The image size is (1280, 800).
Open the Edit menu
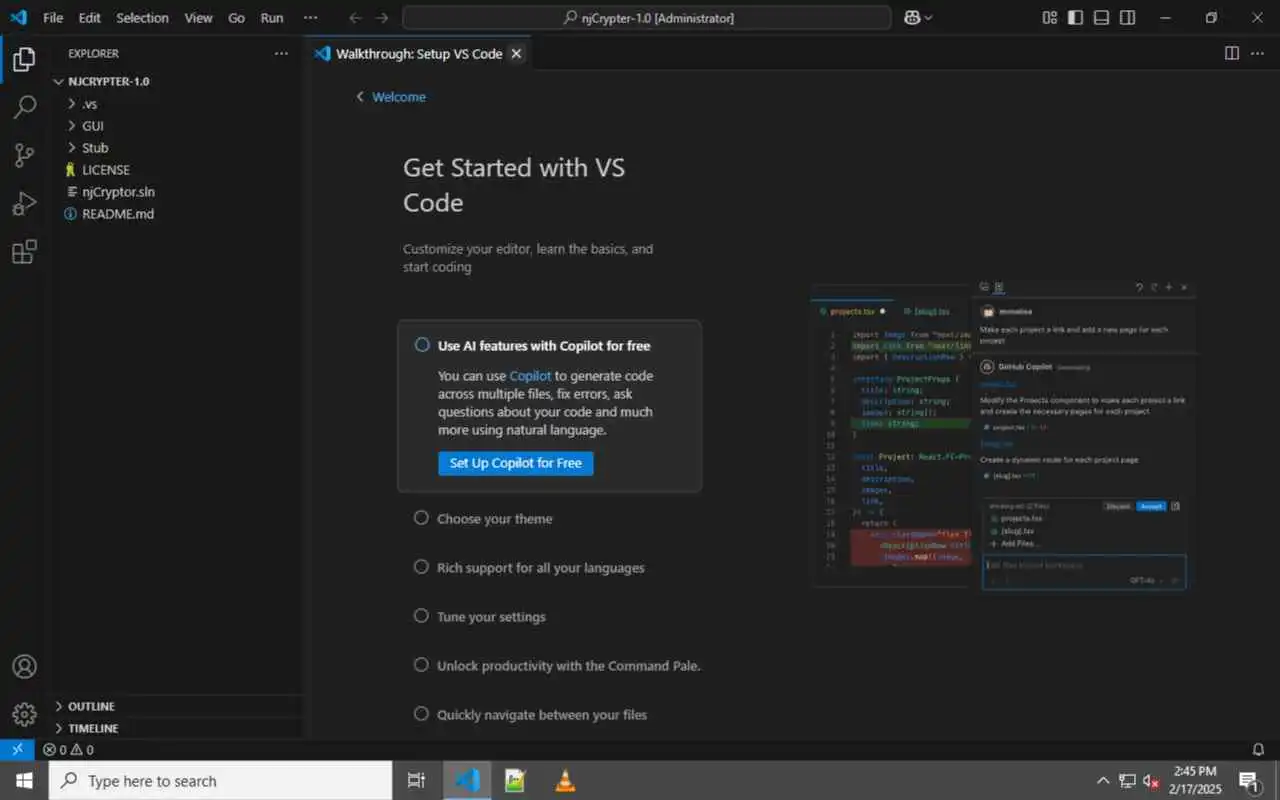click(x=89, y=18)
